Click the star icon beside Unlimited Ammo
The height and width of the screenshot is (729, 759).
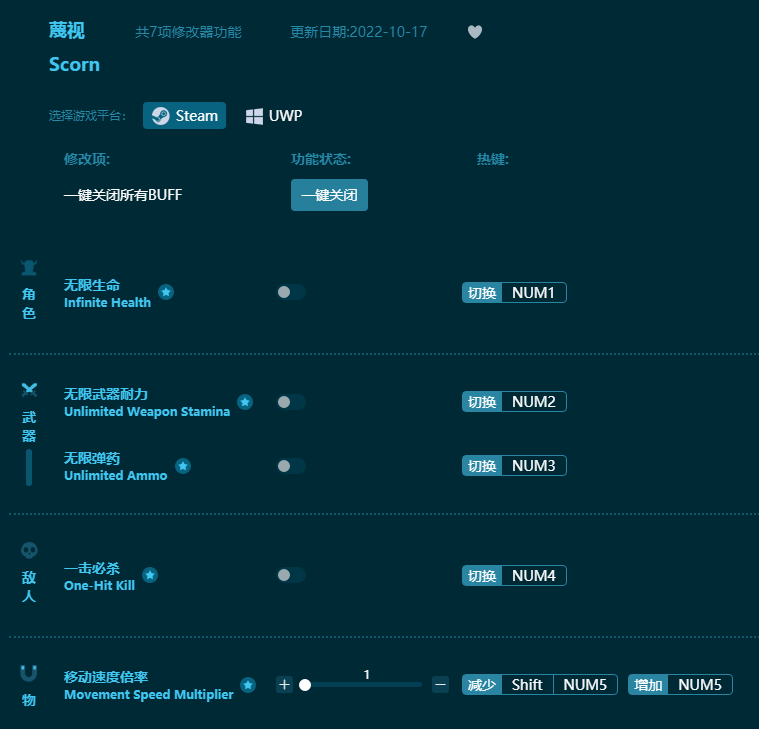(183, 466)
